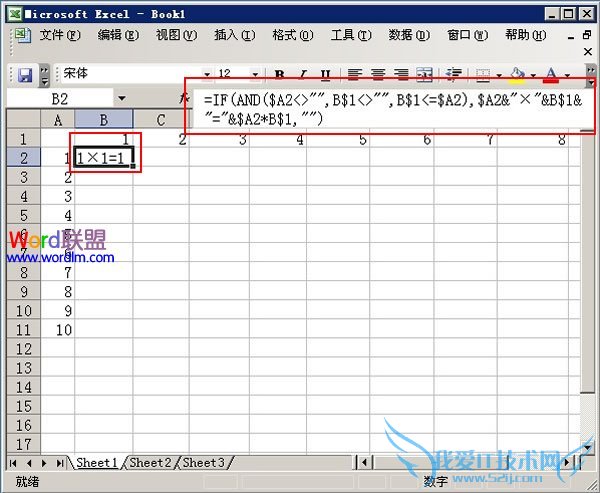Open standard toolbar options chevron
The width and height of the screenshot is (600, 493).
pyautogui.click(x=44, y=75)
